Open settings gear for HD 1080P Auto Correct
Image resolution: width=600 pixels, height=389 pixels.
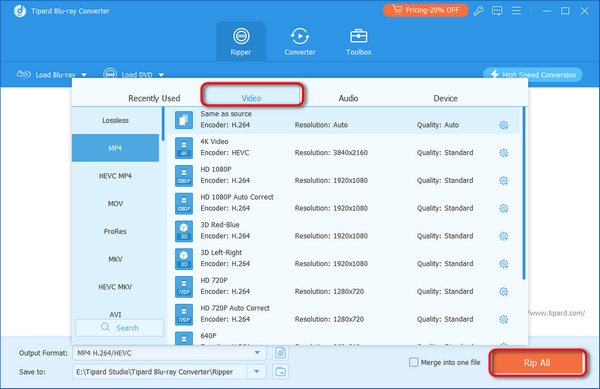504,208
